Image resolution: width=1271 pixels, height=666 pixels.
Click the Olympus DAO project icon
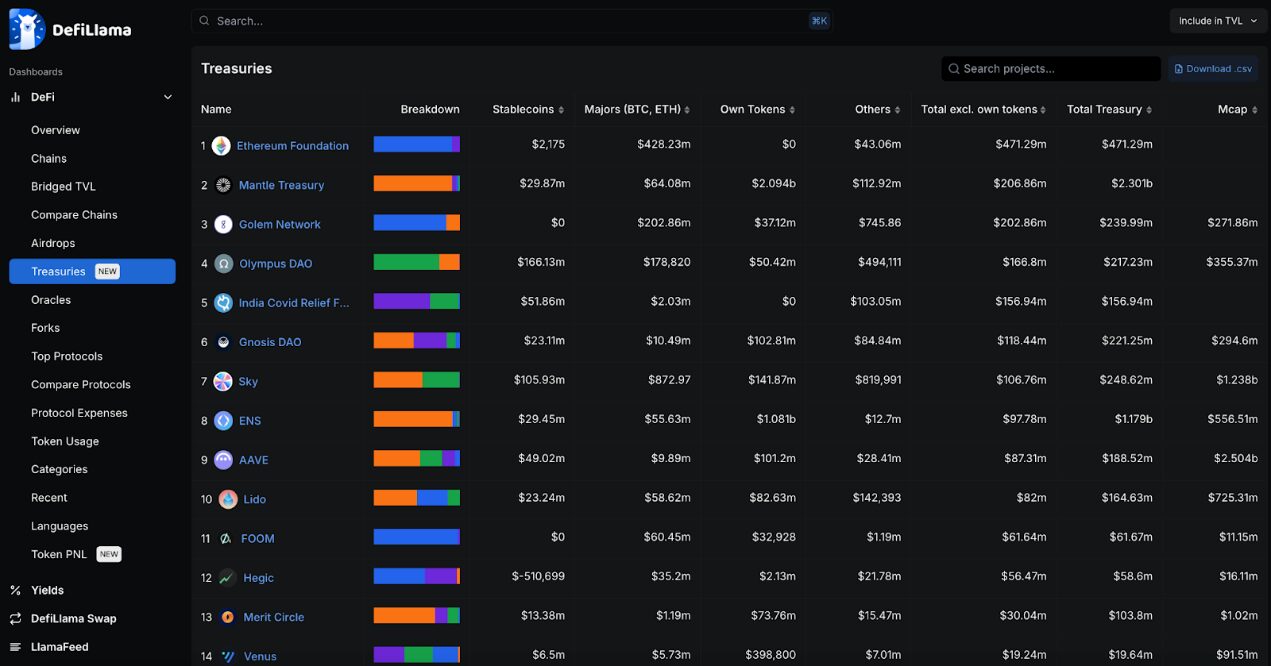point(223,264)
